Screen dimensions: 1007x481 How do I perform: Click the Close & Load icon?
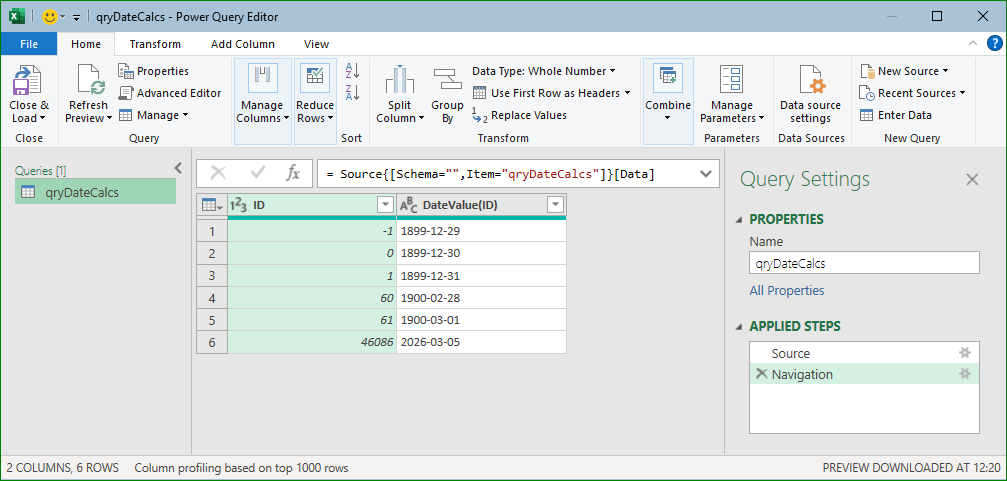(x=27, y=81)
